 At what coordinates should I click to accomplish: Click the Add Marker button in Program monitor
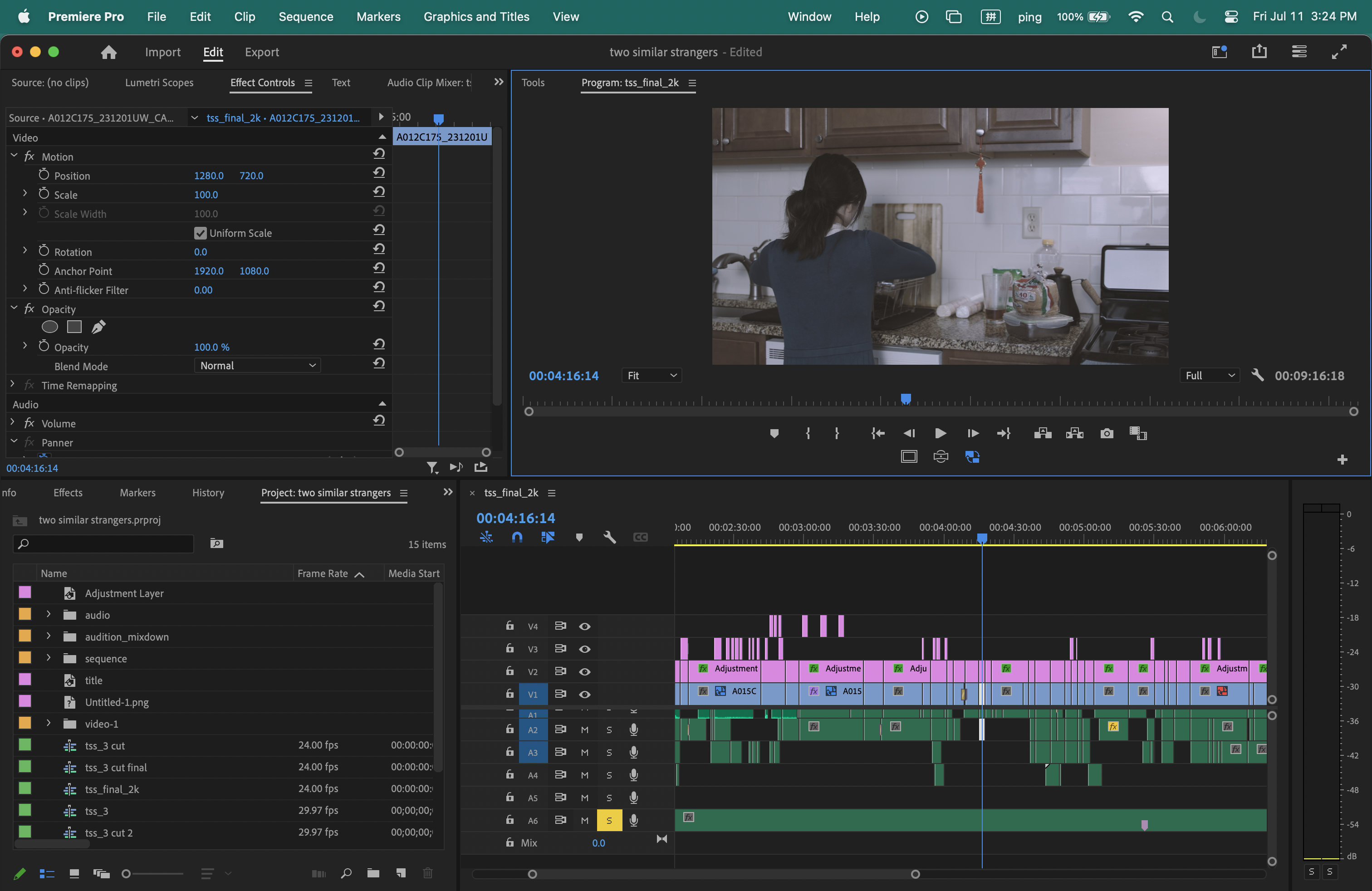click(x=774, y=433)
